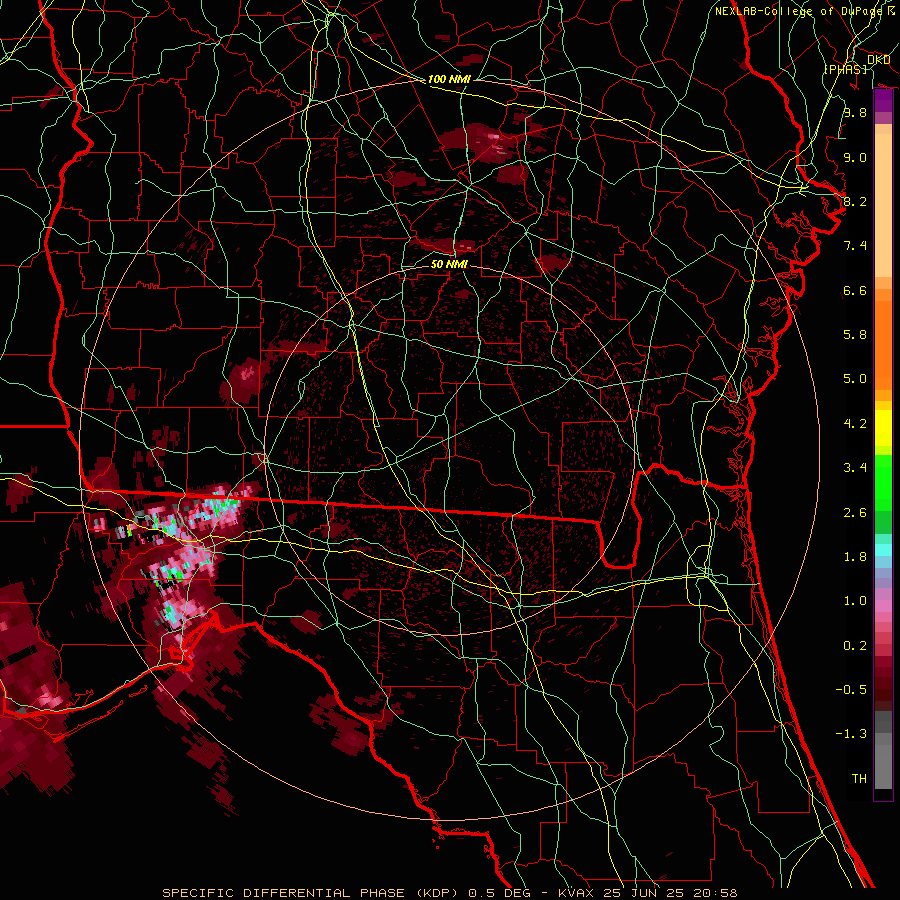Click the 5.8 value on the color scale

tap(855, 334)
